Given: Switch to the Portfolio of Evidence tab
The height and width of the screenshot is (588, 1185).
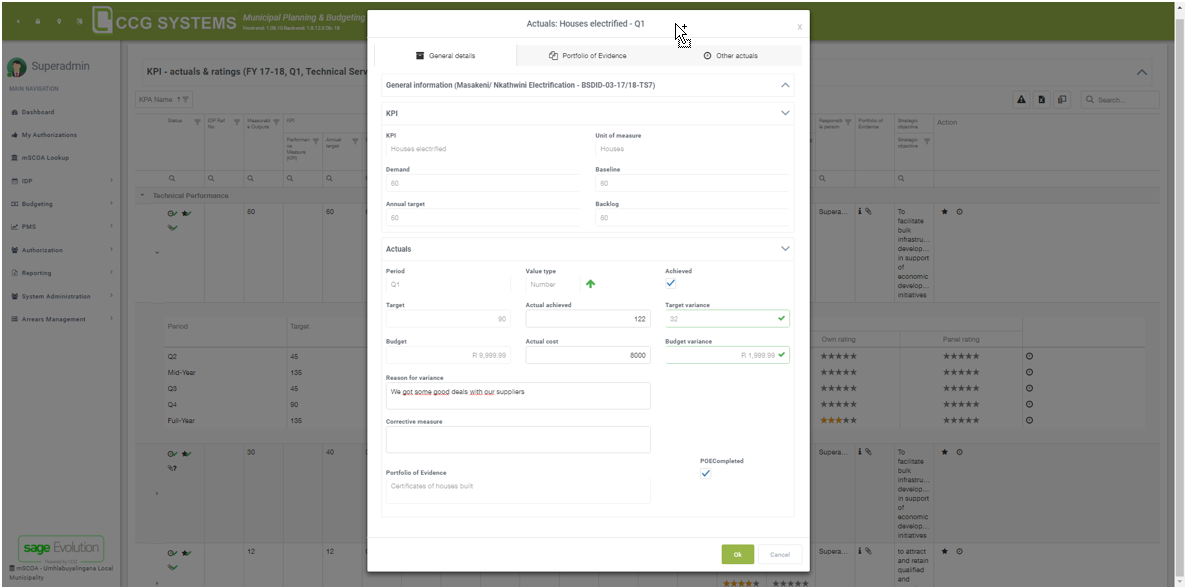Looking at the screenshot, I should point(588,56).
